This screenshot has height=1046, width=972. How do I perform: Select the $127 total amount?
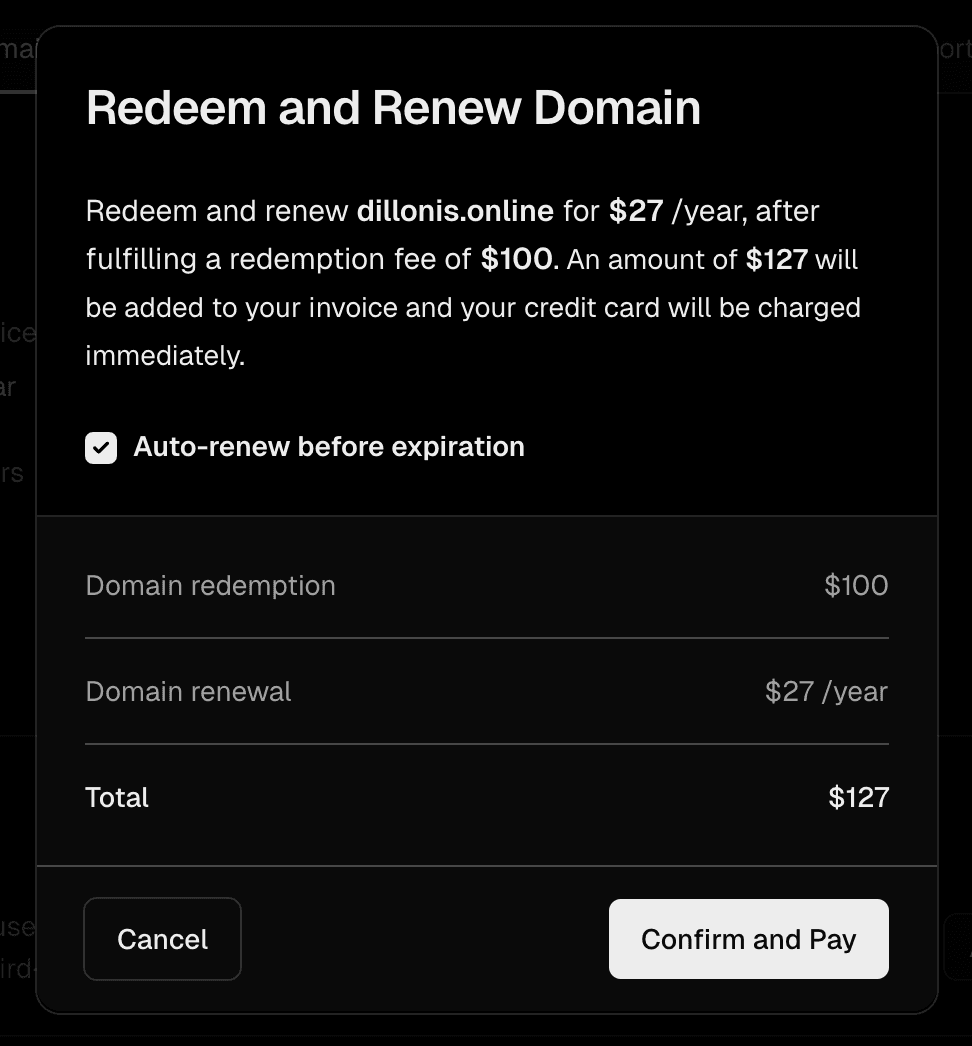tap(858, 797)
